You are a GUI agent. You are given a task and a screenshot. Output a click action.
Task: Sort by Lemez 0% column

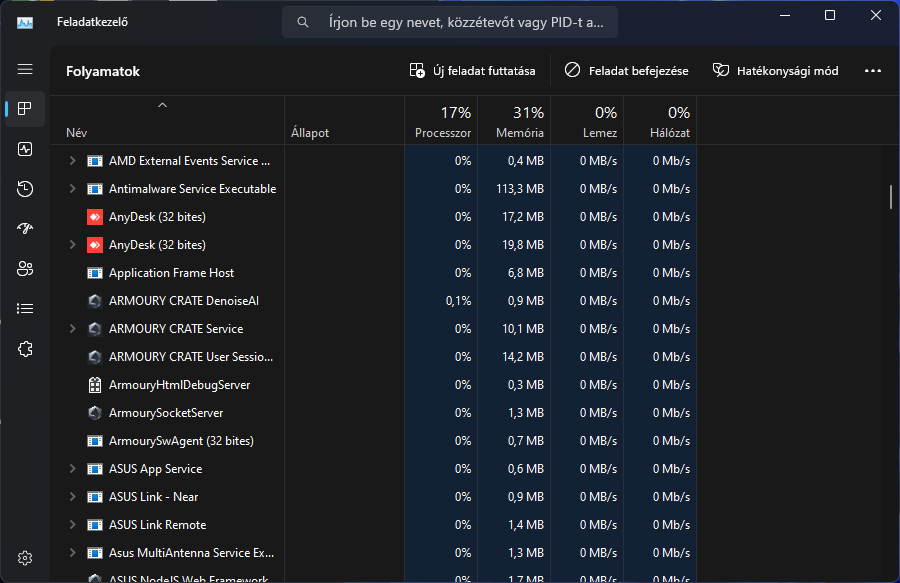click(587, 121)
